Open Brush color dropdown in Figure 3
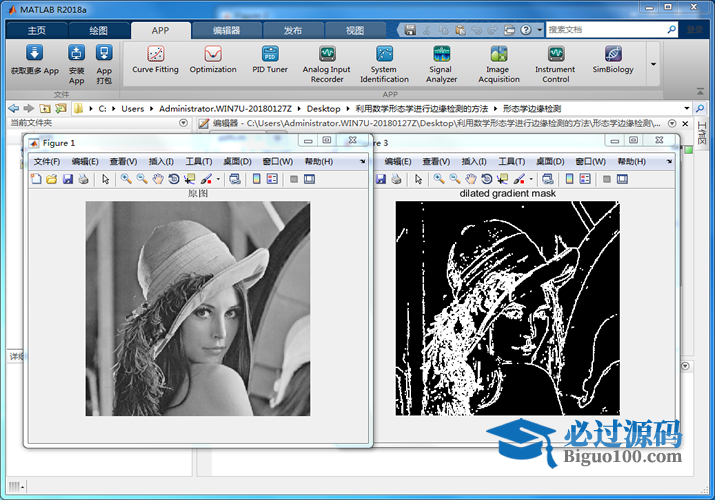This screenshot has width=715, height=500. pos(531,179)
